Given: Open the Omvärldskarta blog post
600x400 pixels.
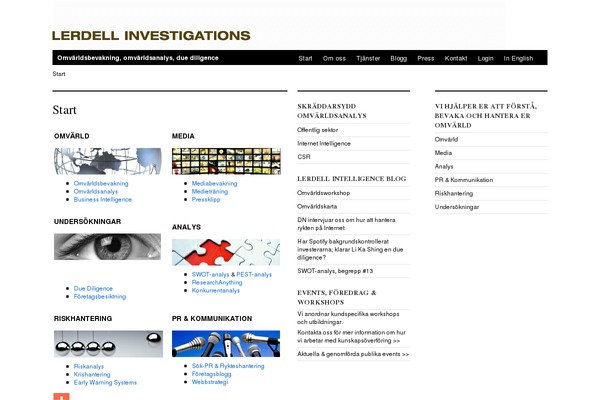Looking at the screenshot, I should click(x=317, y=206).
